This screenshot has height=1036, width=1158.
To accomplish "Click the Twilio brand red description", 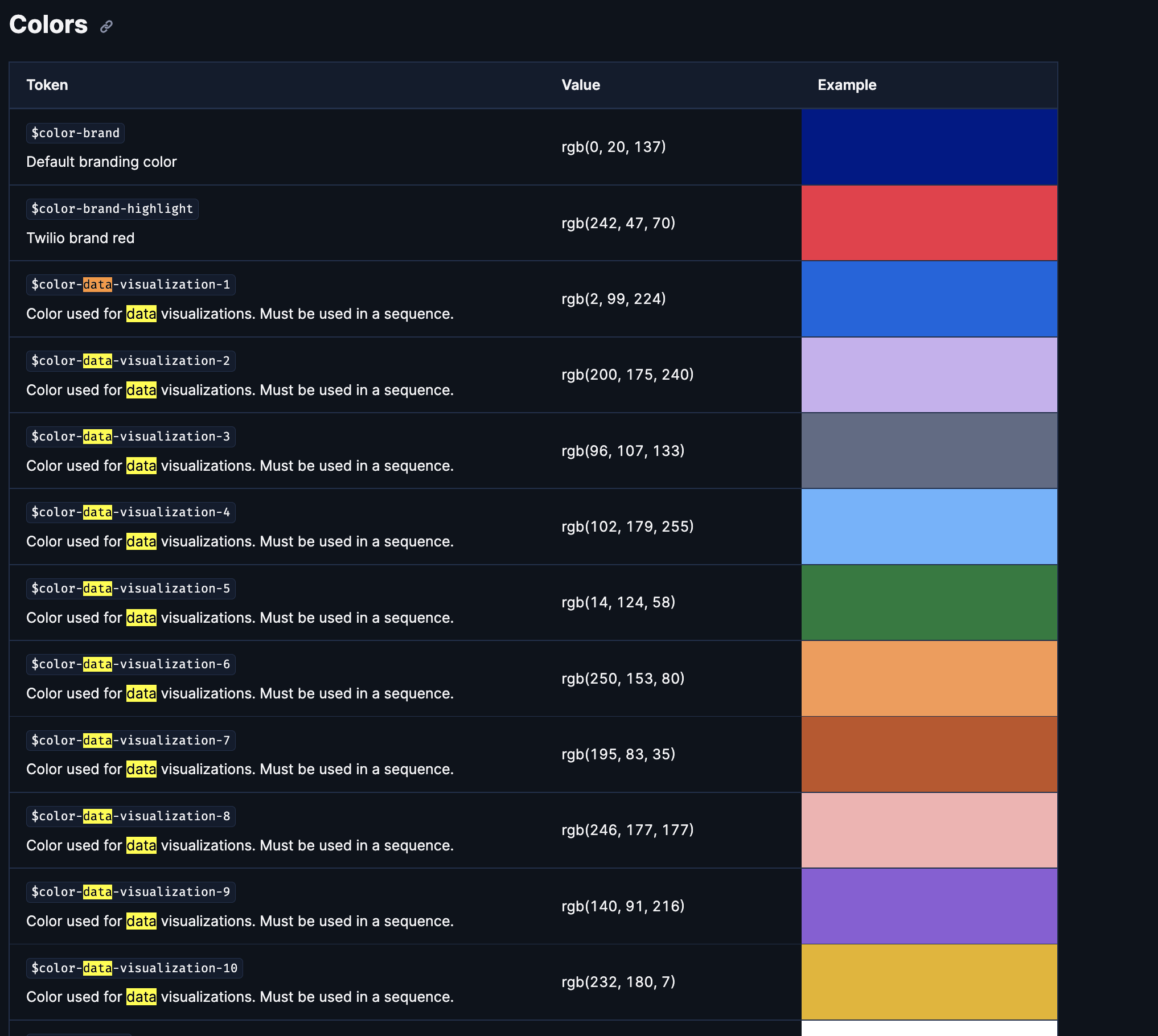I will coord(80,238).
